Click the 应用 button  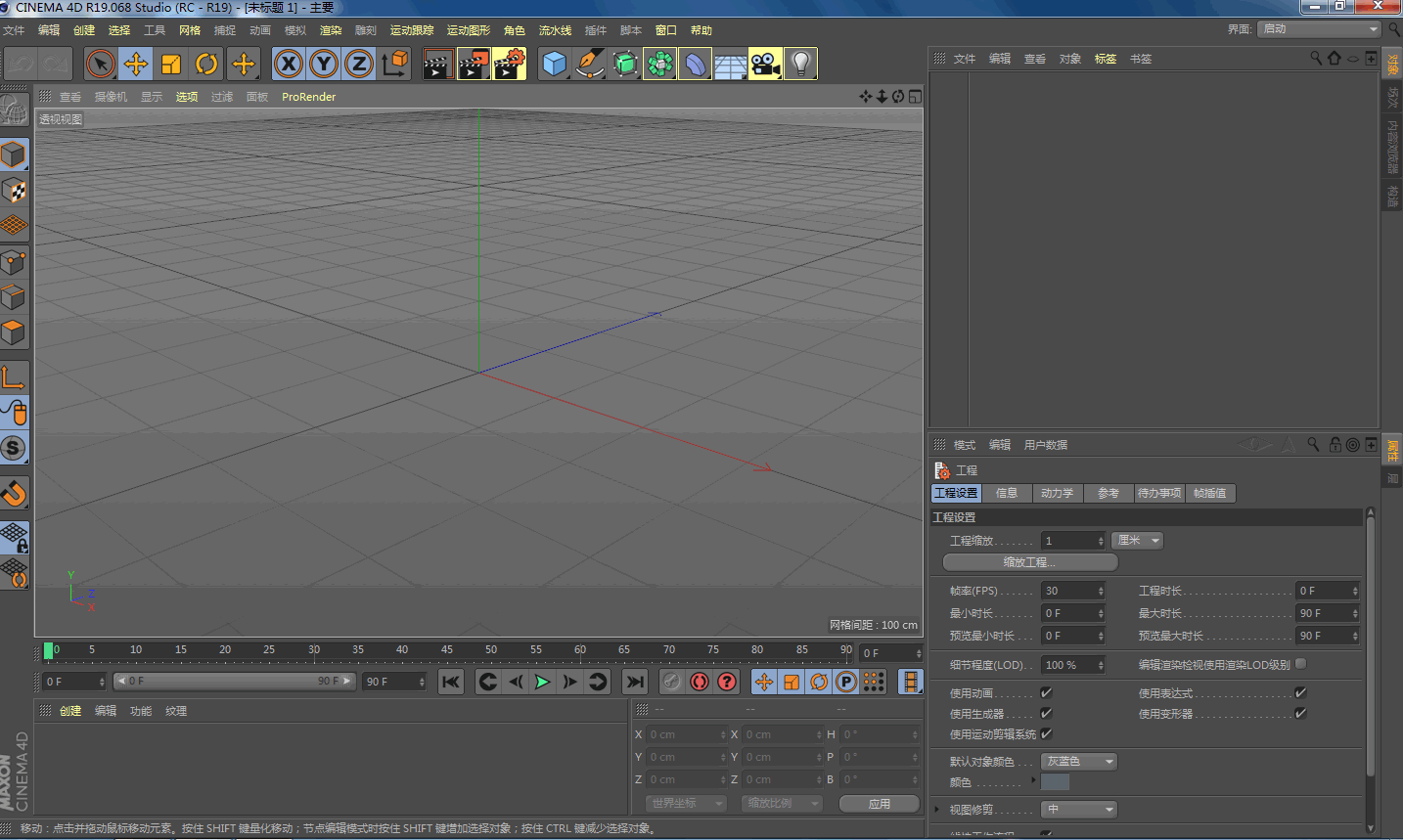pos(879,804)
